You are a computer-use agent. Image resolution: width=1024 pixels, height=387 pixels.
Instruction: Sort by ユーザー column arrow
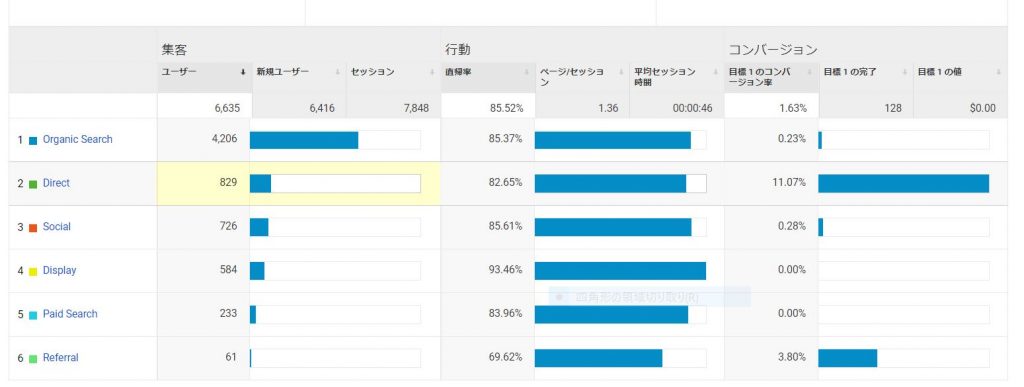pyautogui.click(x=244, y=72)
